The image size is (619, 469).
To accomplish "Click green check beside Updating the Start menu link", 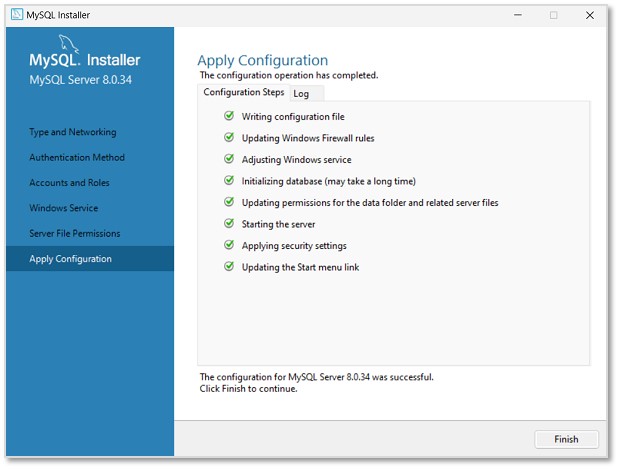I will [x=229, y=267].
